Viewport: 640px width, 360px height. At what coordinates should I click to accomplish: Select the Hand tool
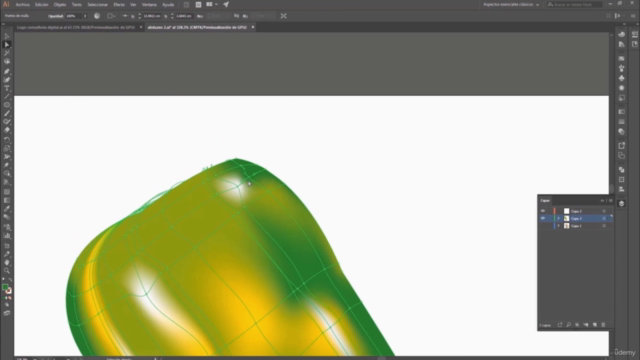7,262
